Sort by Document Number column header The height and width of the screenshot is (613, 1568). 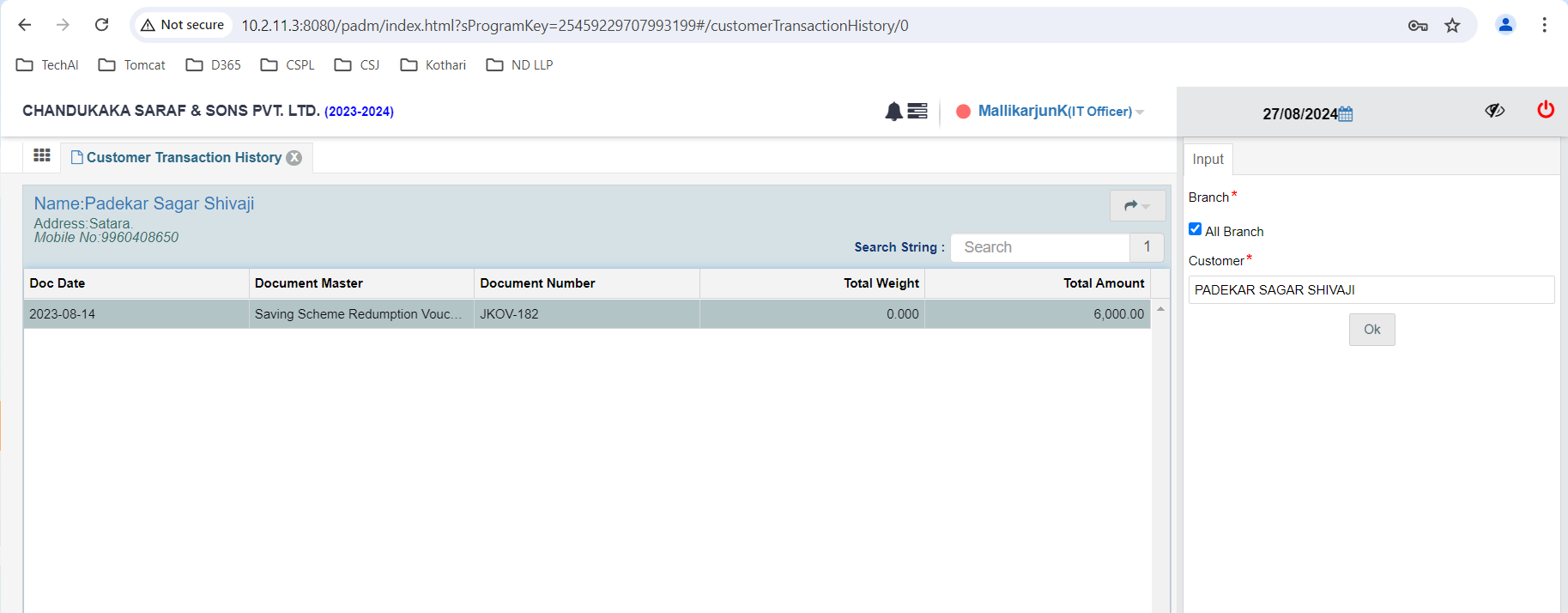(x=587, y=283)
